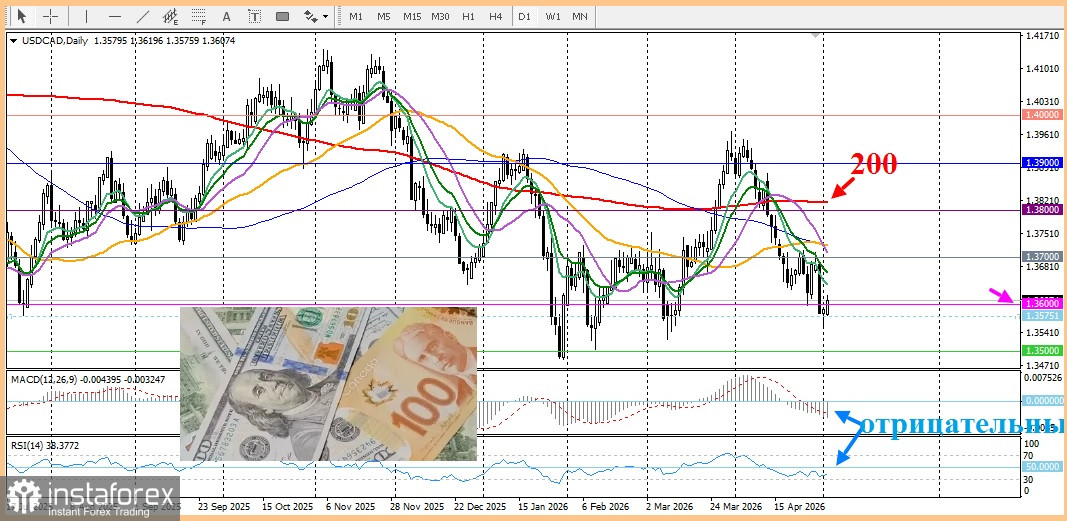Select the text (A) tool

coord(227,16)
